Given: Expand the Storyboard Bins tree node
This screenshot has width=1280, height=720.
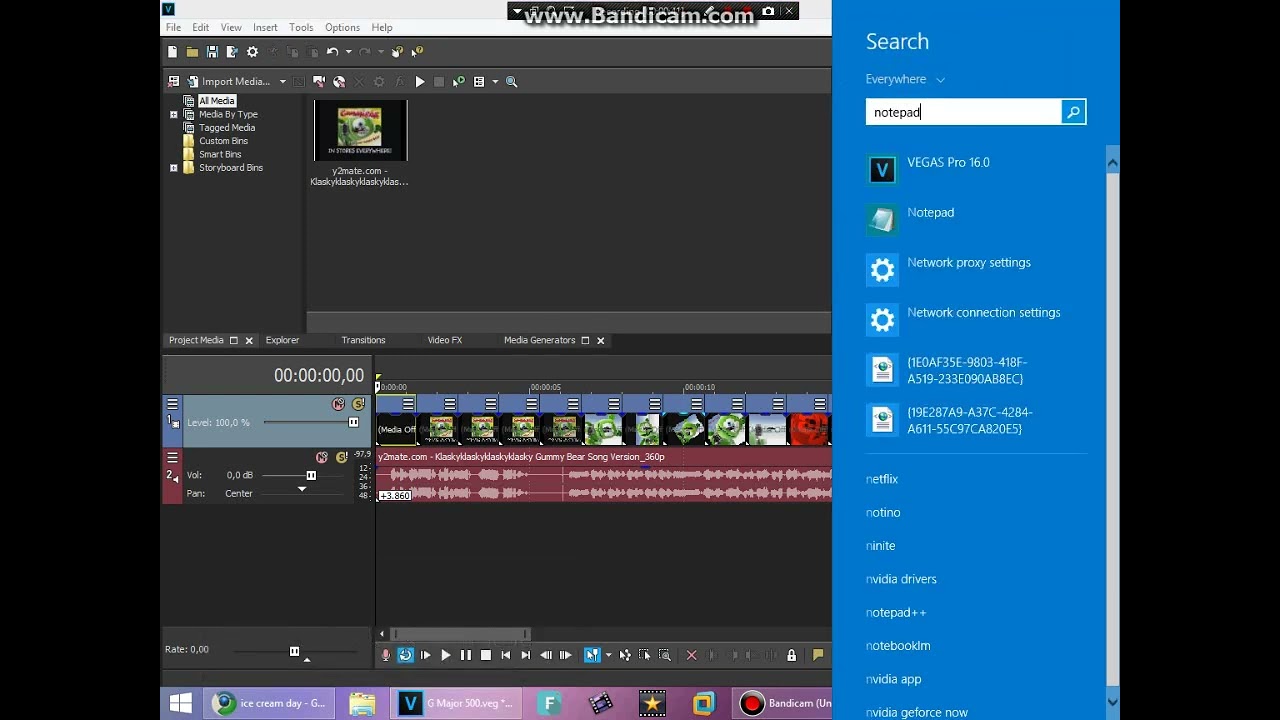Looking at the screenshot, I should tap(174, 168).
